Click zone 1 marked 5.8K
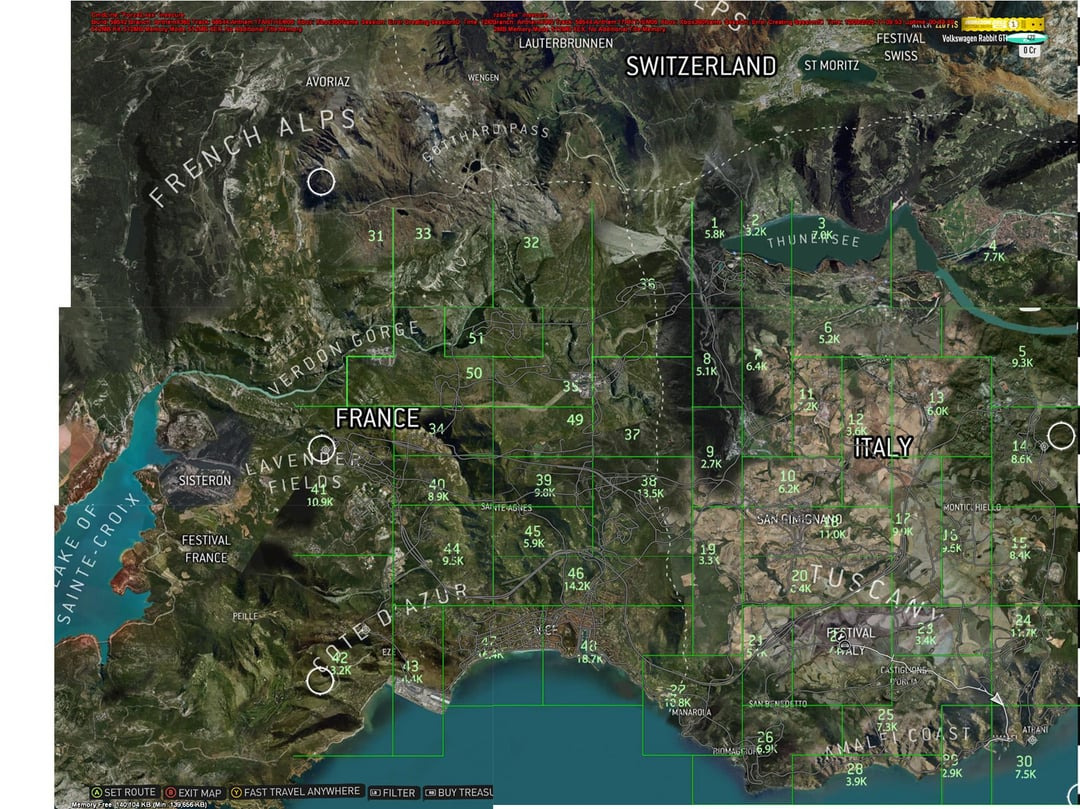This screenshot has width=1080, height=809. pos(714,228)
